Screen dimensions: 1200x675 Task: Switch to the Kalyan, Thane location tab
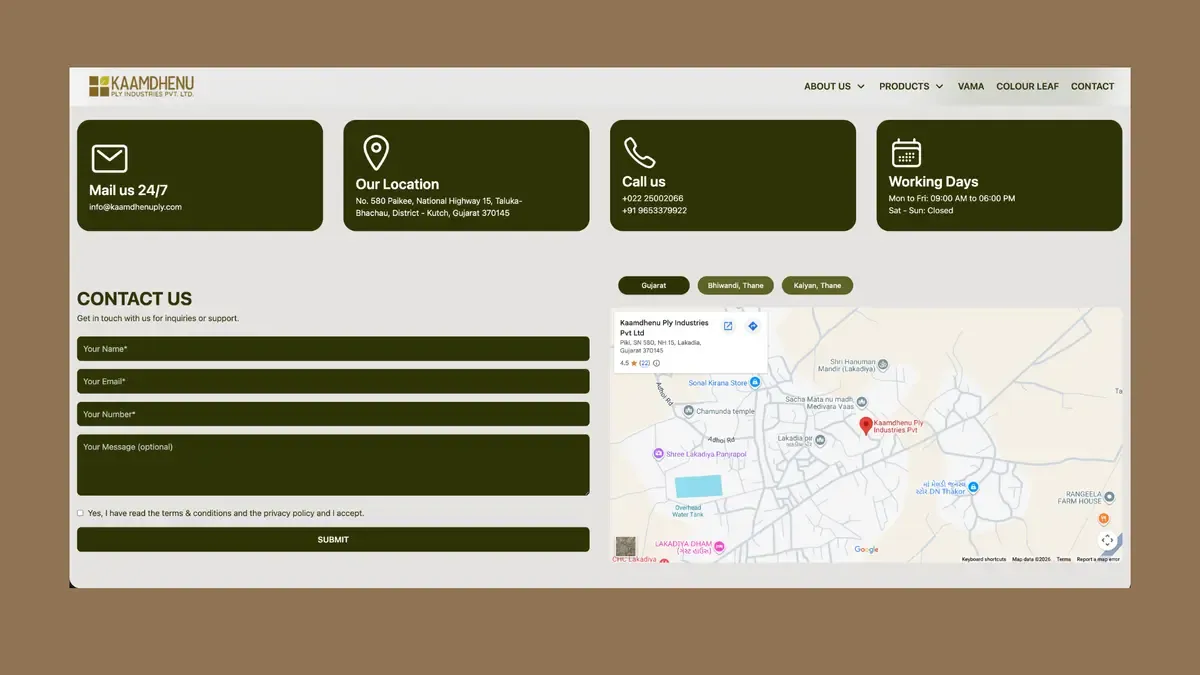click(x=817, y=286)
